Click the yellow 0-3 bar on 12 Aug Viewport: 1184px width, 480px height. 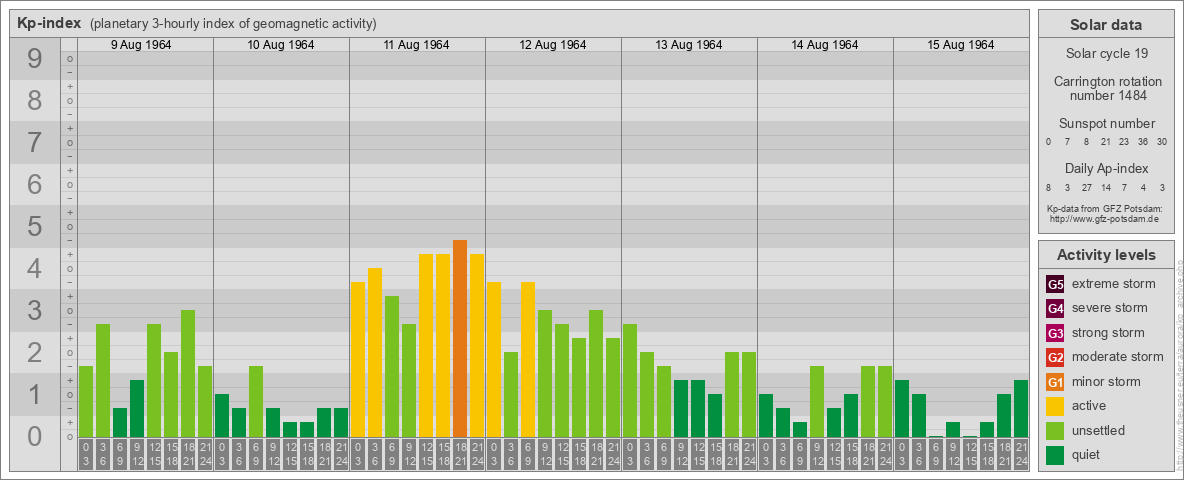494,359
